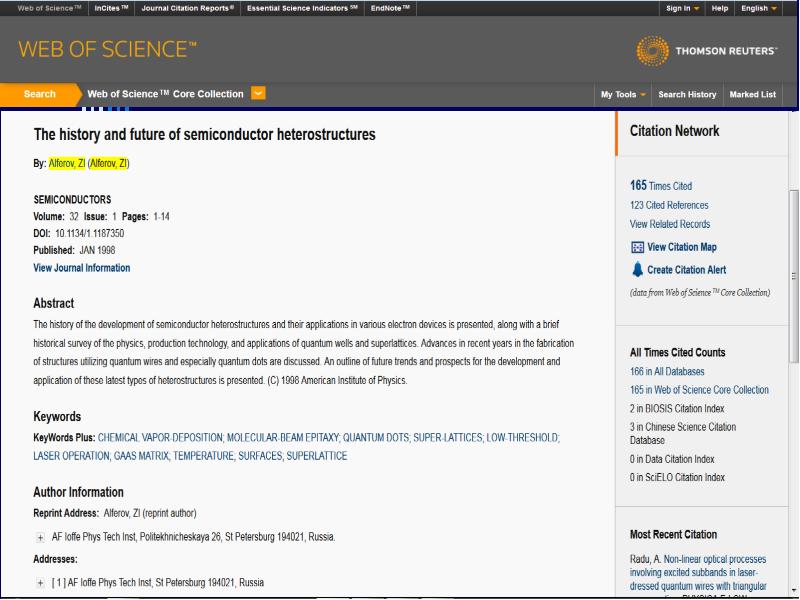Open the 123 Cited References link
Viewport: 800px width, 600px height.
[669, 205]
